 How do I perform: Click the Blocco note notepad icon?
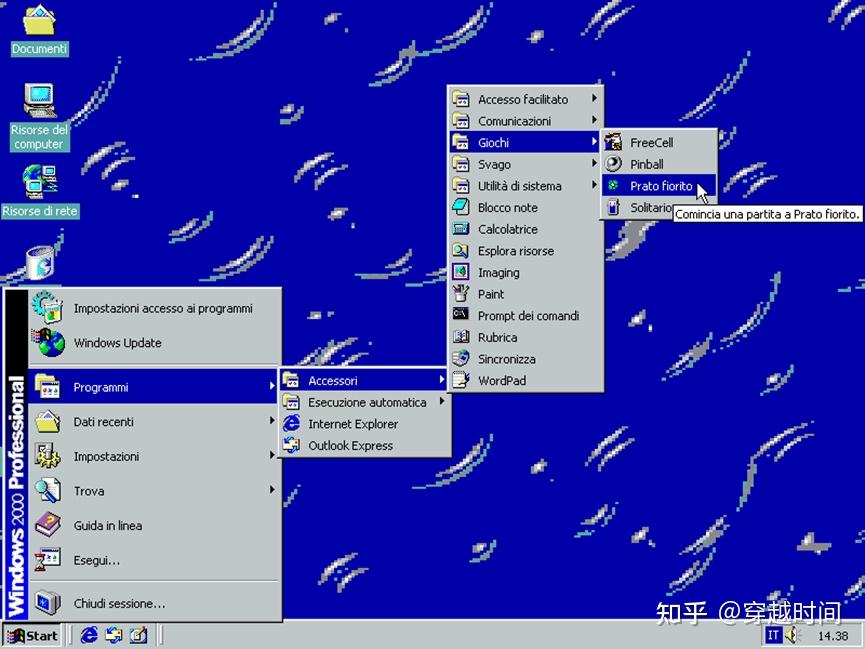coord(461,207)
